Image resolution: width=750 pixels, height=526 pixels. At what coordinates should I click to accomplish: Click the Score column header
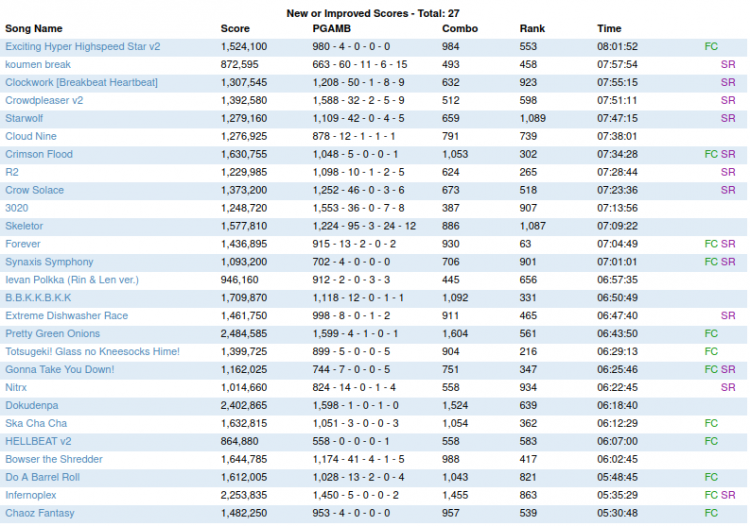tap(235, 29)
